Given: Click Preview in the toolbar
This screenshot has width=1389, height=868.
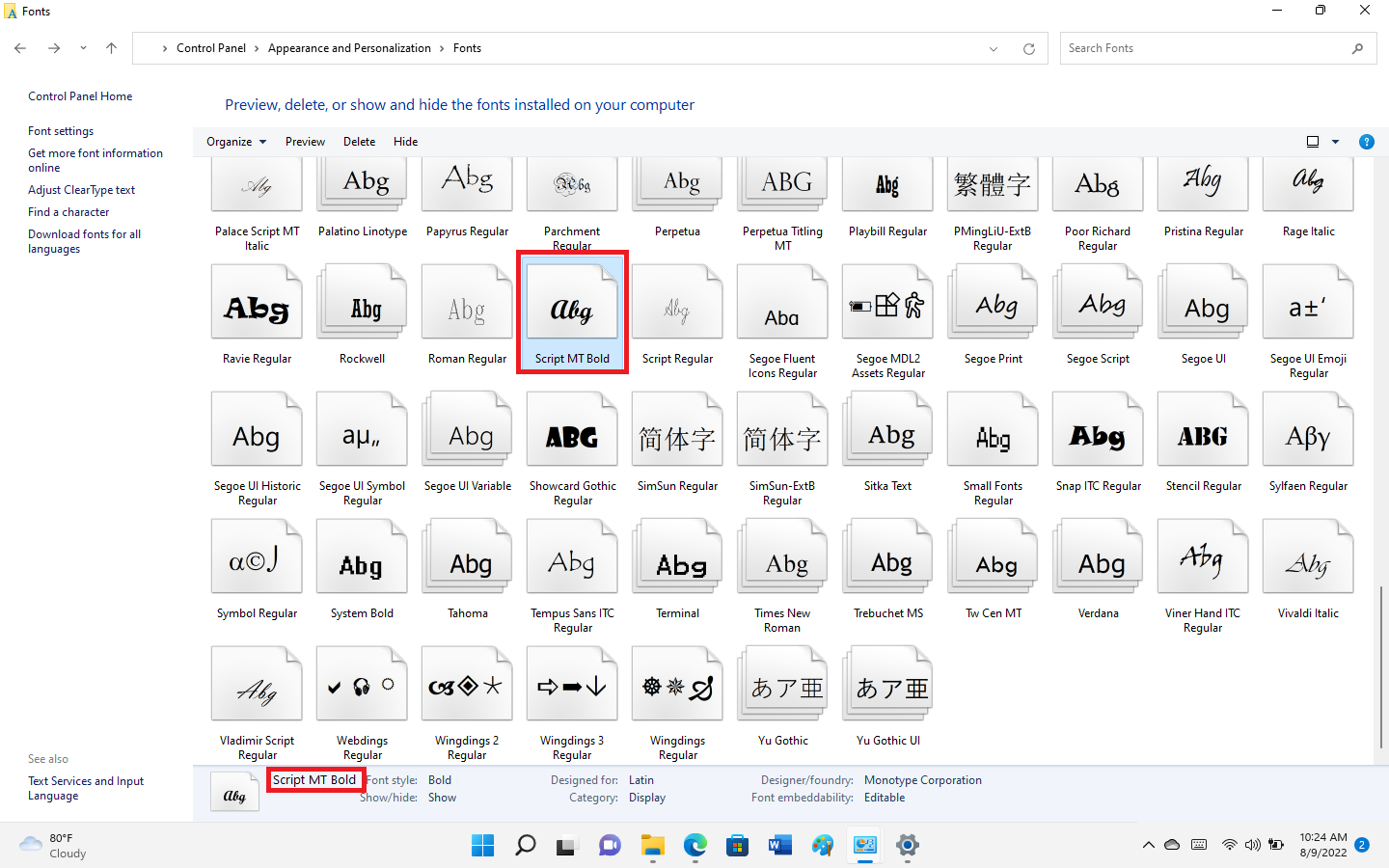Looking at the screenshot, I should 305,142.
